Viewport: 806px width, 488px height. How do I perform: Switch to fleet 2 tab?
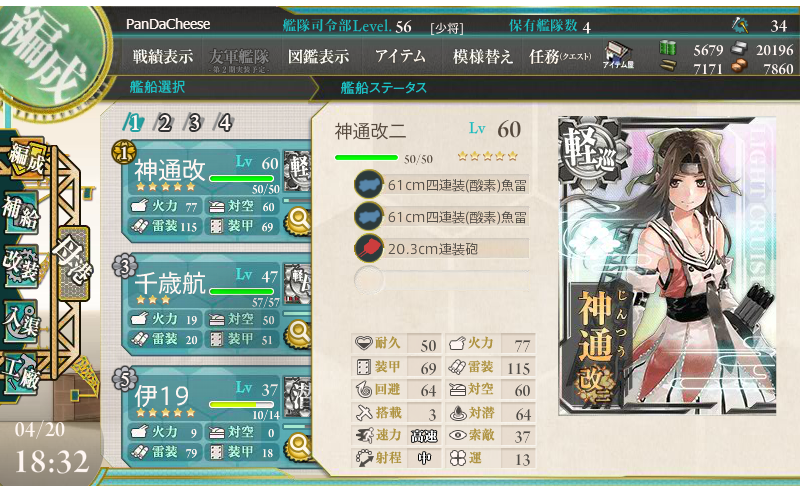164,123
